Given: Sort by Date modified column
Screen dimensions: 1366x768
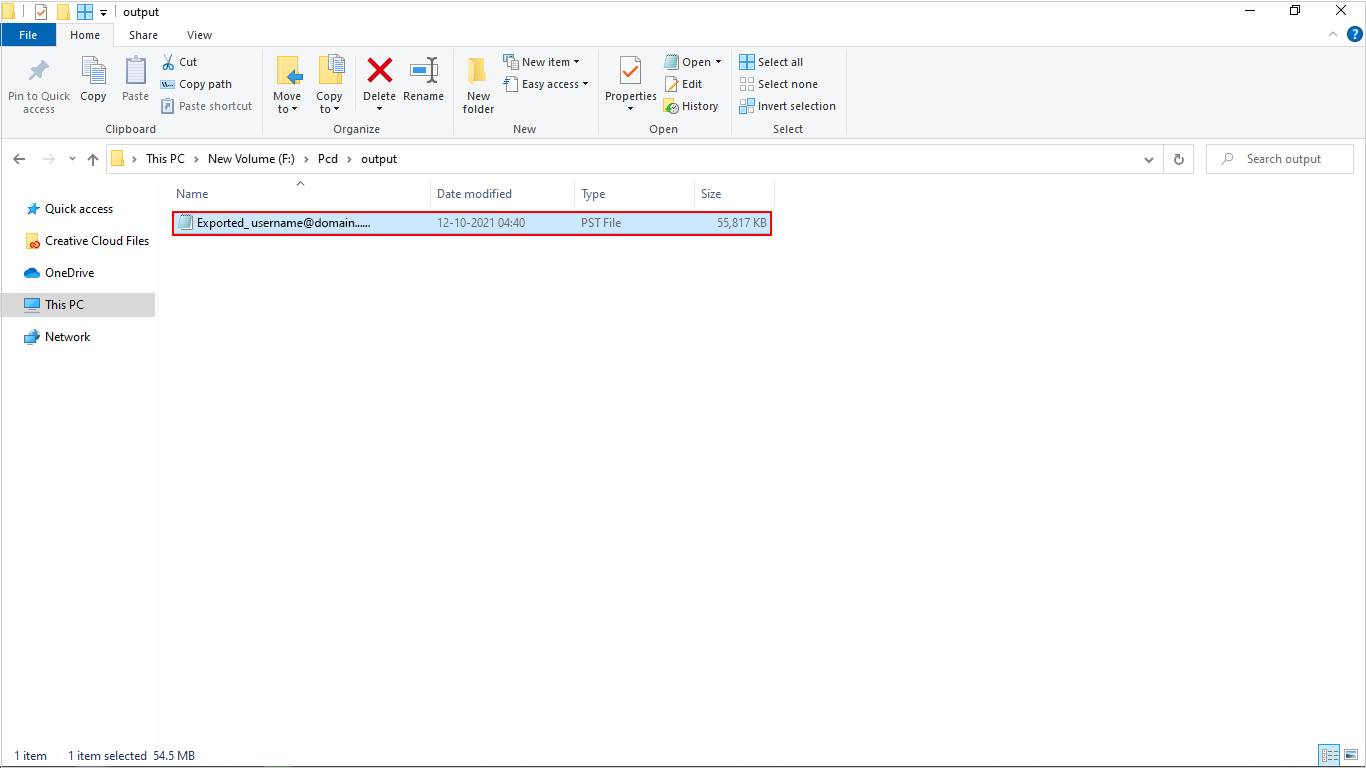Looking at the screenshot, I should (x=503, y=193).
